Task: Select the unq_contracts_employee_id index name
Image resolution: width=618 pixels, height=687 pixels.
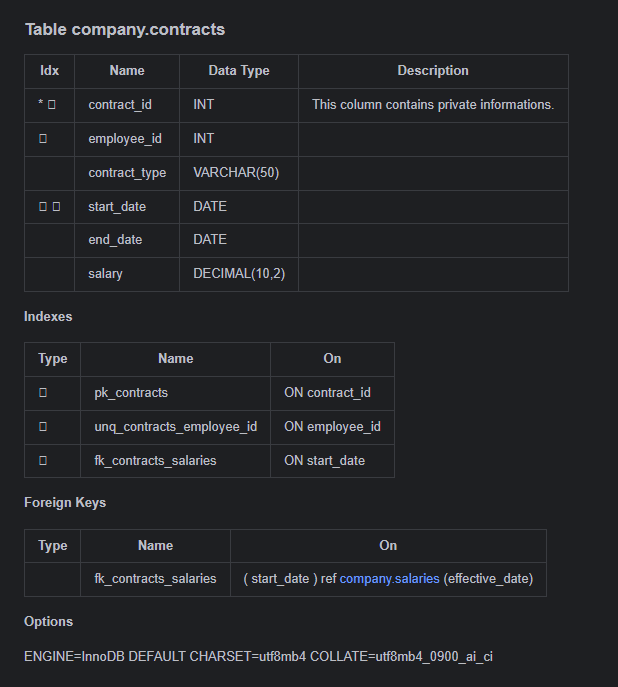Action: click(176, 427)
